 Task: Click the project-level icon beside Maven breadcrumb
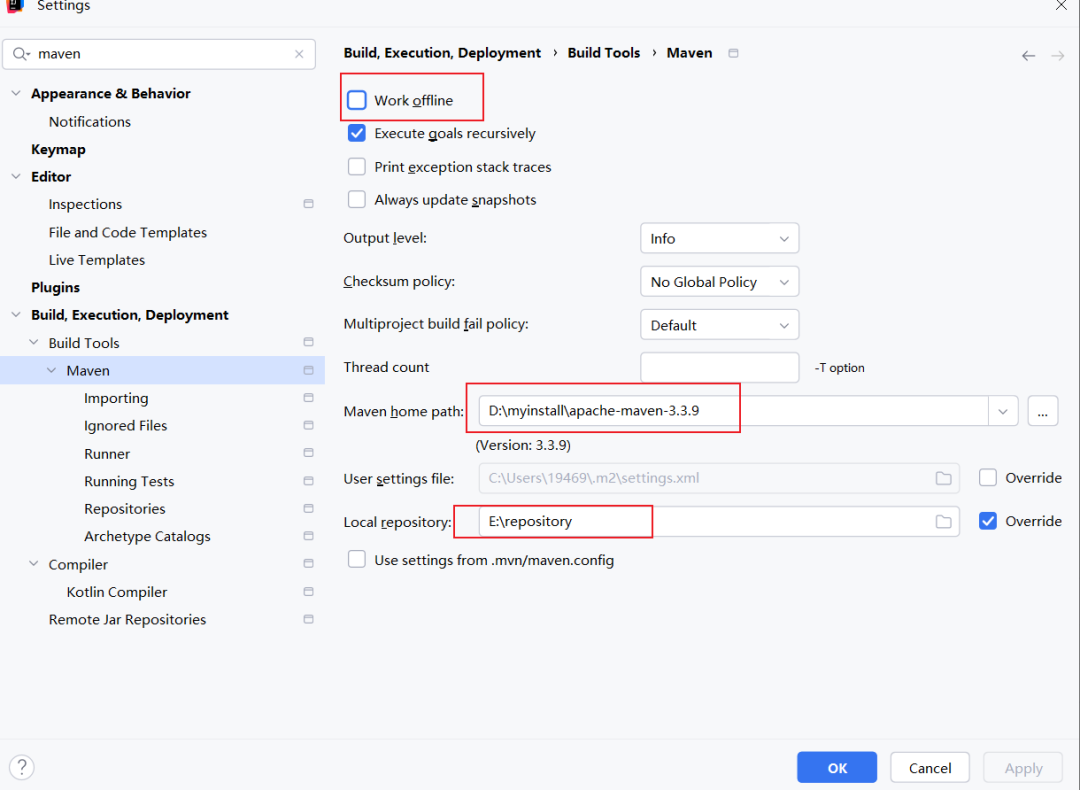coord(733,53)
